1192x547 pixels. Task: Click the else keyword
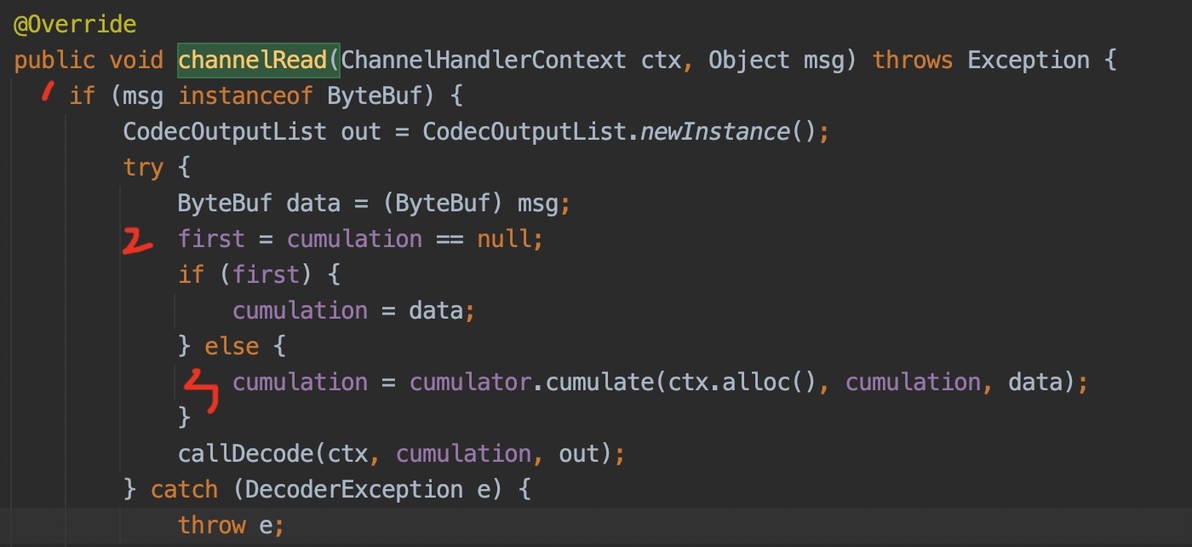point(232,346)
